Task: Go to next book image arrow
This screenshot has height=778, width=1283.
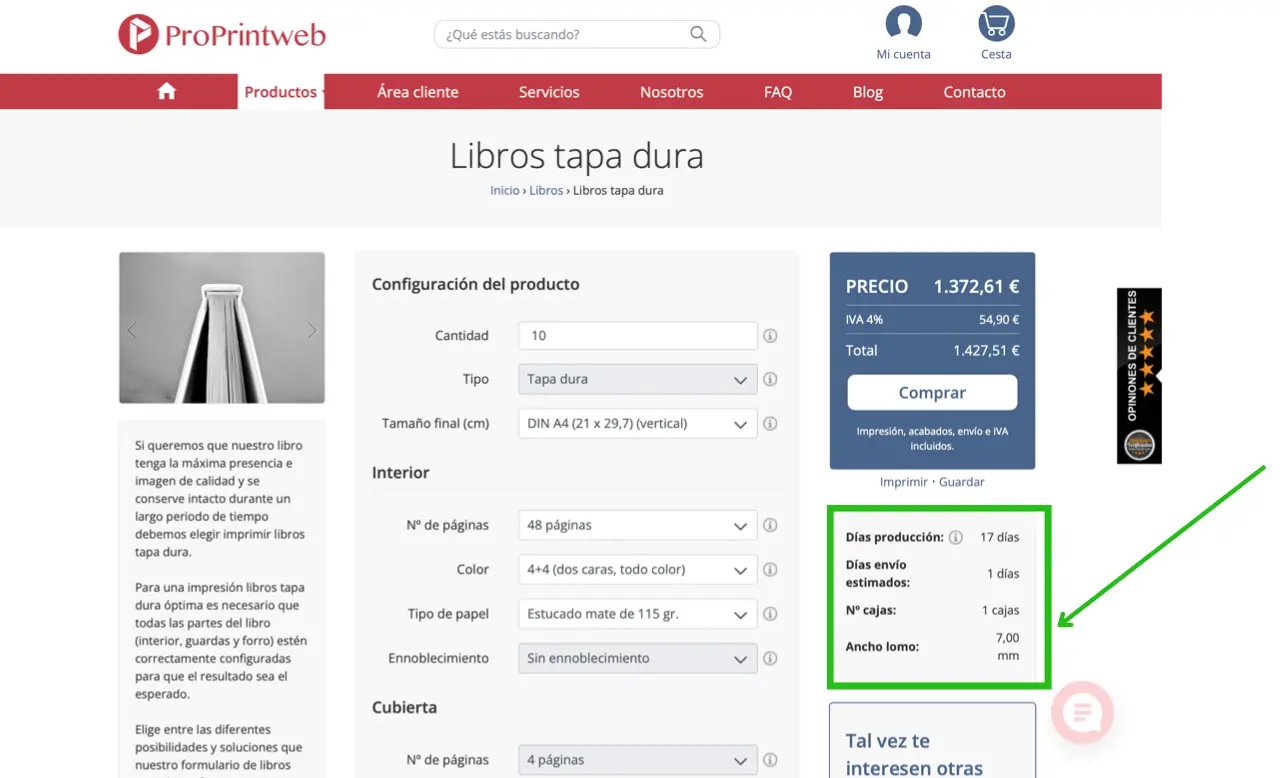Action: pos(311,331)
